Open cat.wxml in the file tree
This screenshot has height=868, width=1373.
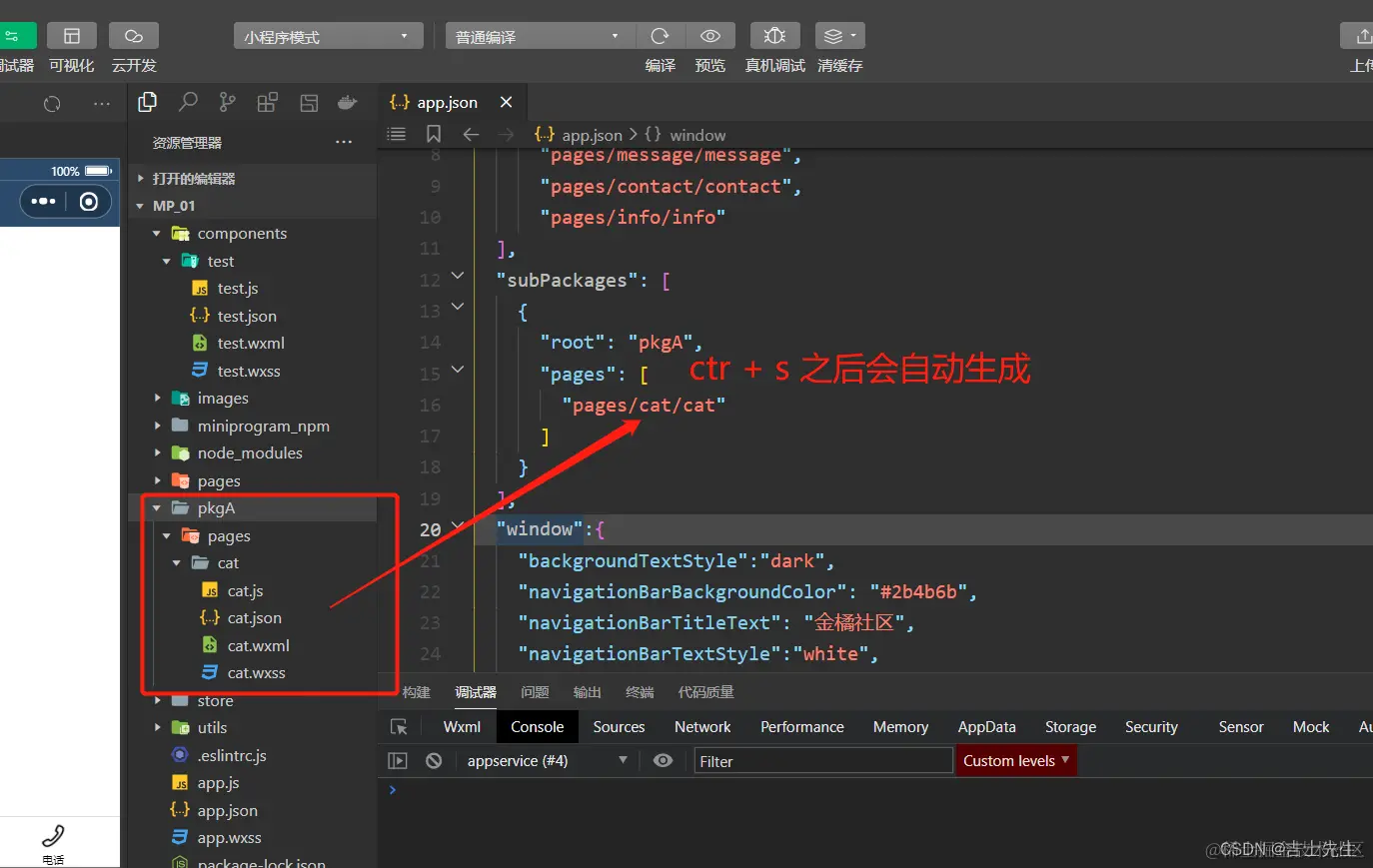(258, 646)
